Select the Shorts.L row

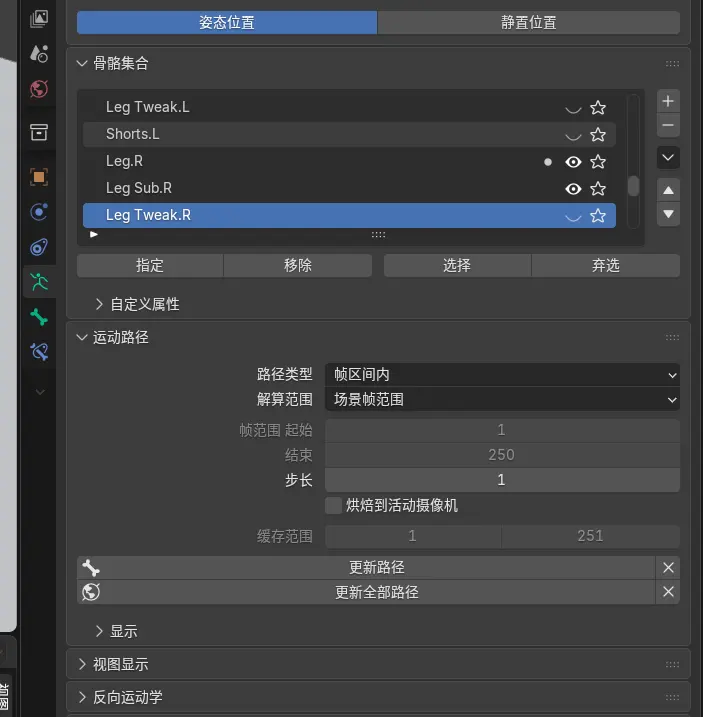[349, 134]
